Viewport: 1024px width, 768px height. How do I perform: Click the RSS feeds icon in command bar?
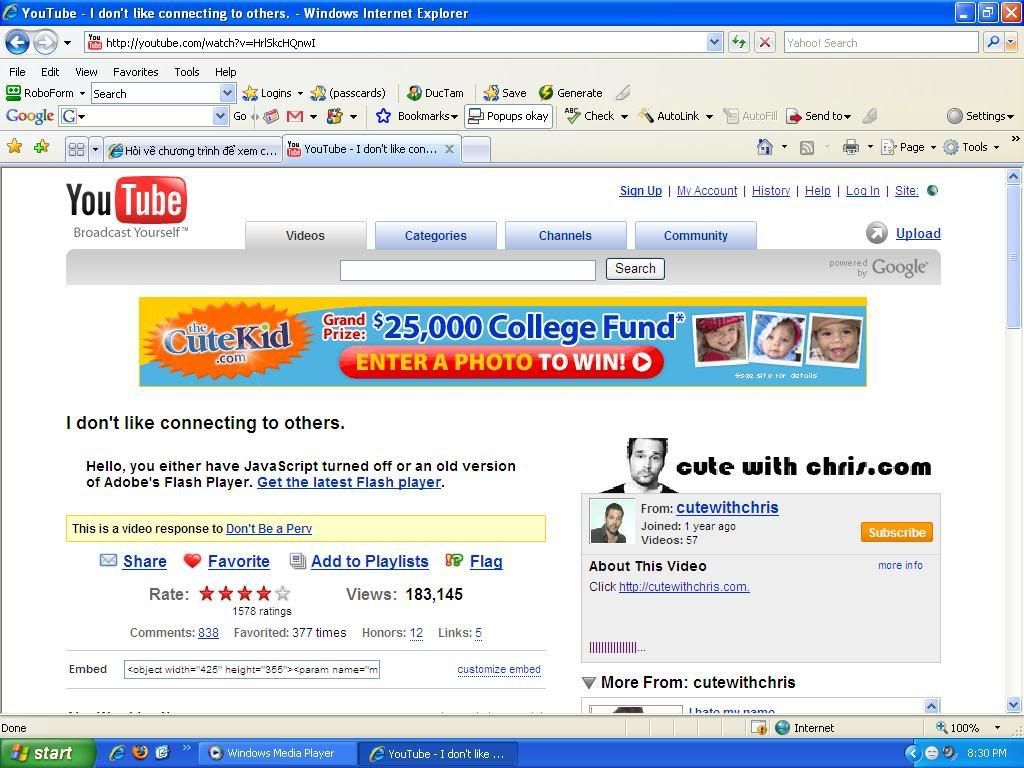tap(807, 148)
